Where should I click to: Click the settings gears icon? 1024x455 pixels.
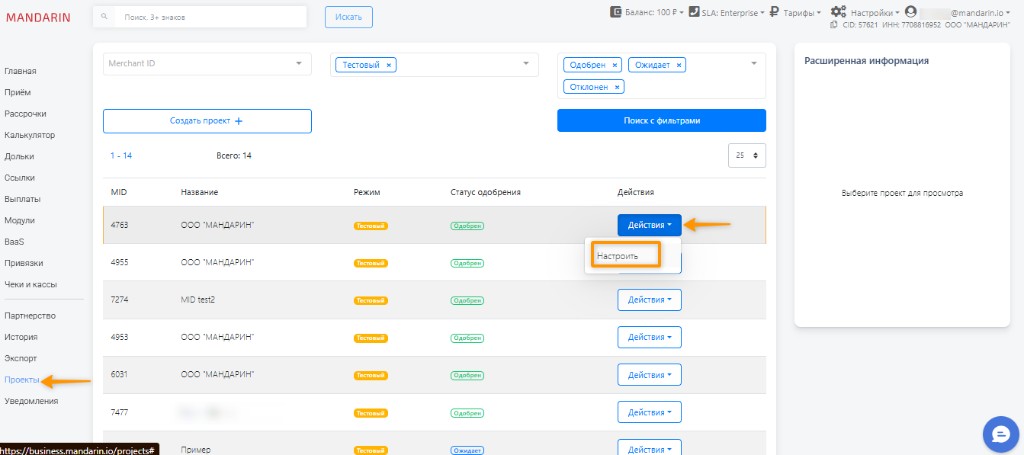click(839, 12)
